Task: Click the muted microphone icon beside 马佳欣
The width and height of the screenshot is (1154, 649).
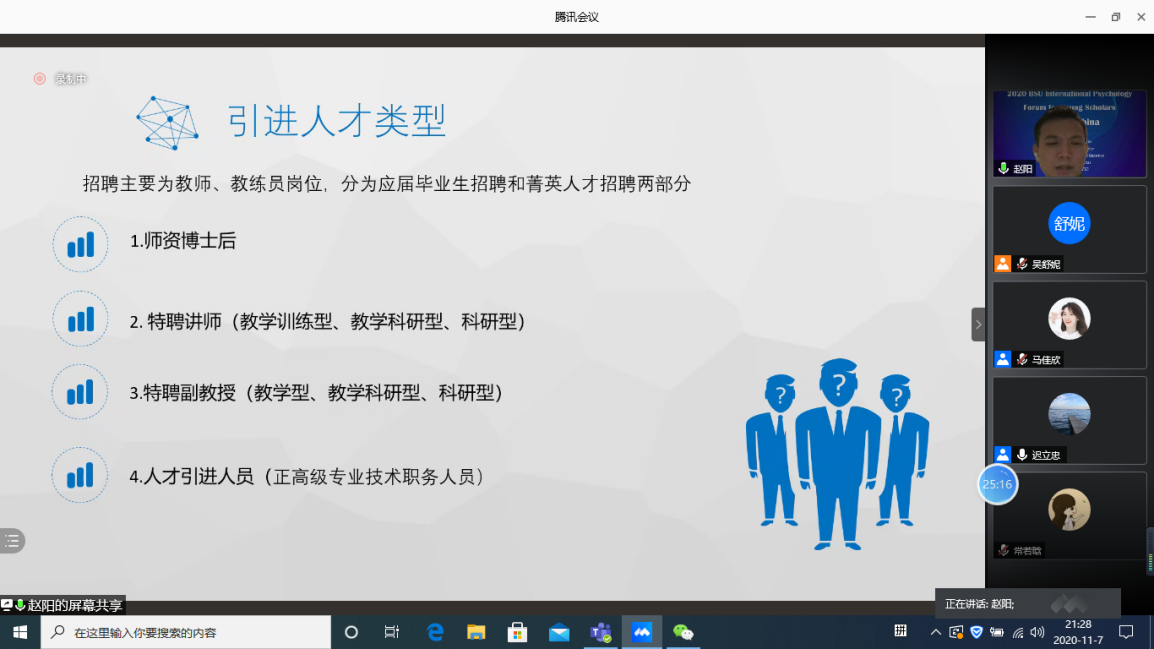Action: (x=1022, y=359)
